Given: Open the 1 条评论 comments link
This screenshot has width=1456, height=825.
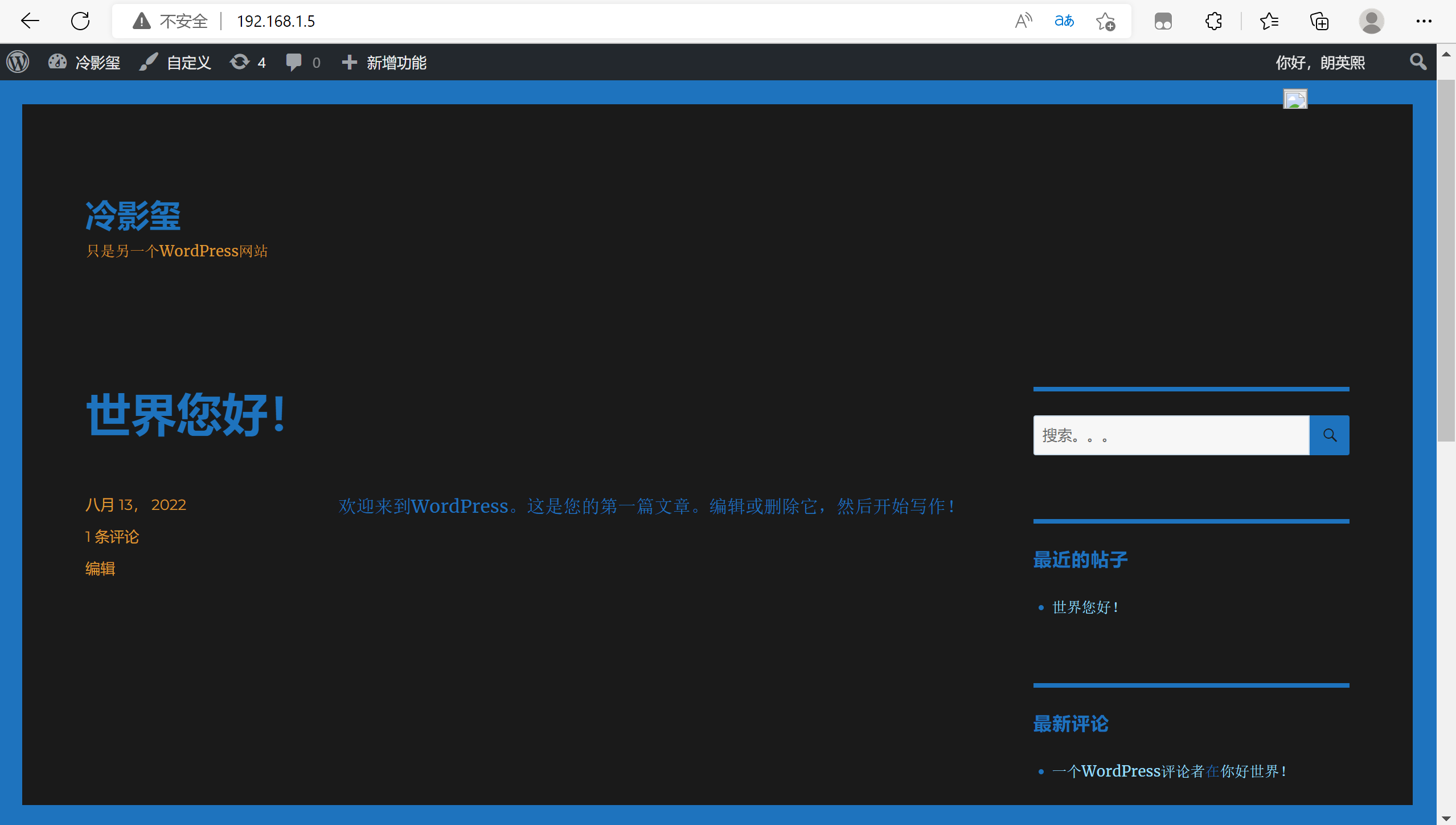Looking at the screenshot, I should (x=112, y=536).
